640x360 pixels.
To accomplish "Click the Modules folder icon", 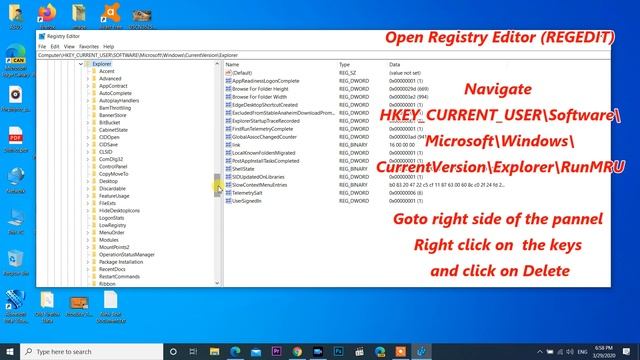I will pyautogui.click(x=94, y=240).
